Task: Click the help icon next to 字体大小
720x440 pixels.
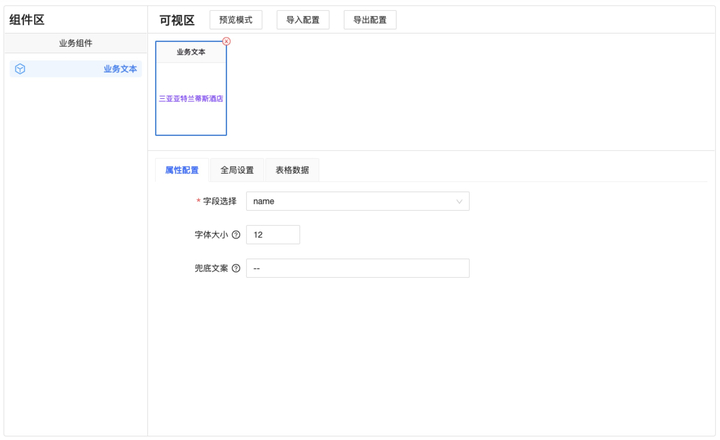Action: 236,235
